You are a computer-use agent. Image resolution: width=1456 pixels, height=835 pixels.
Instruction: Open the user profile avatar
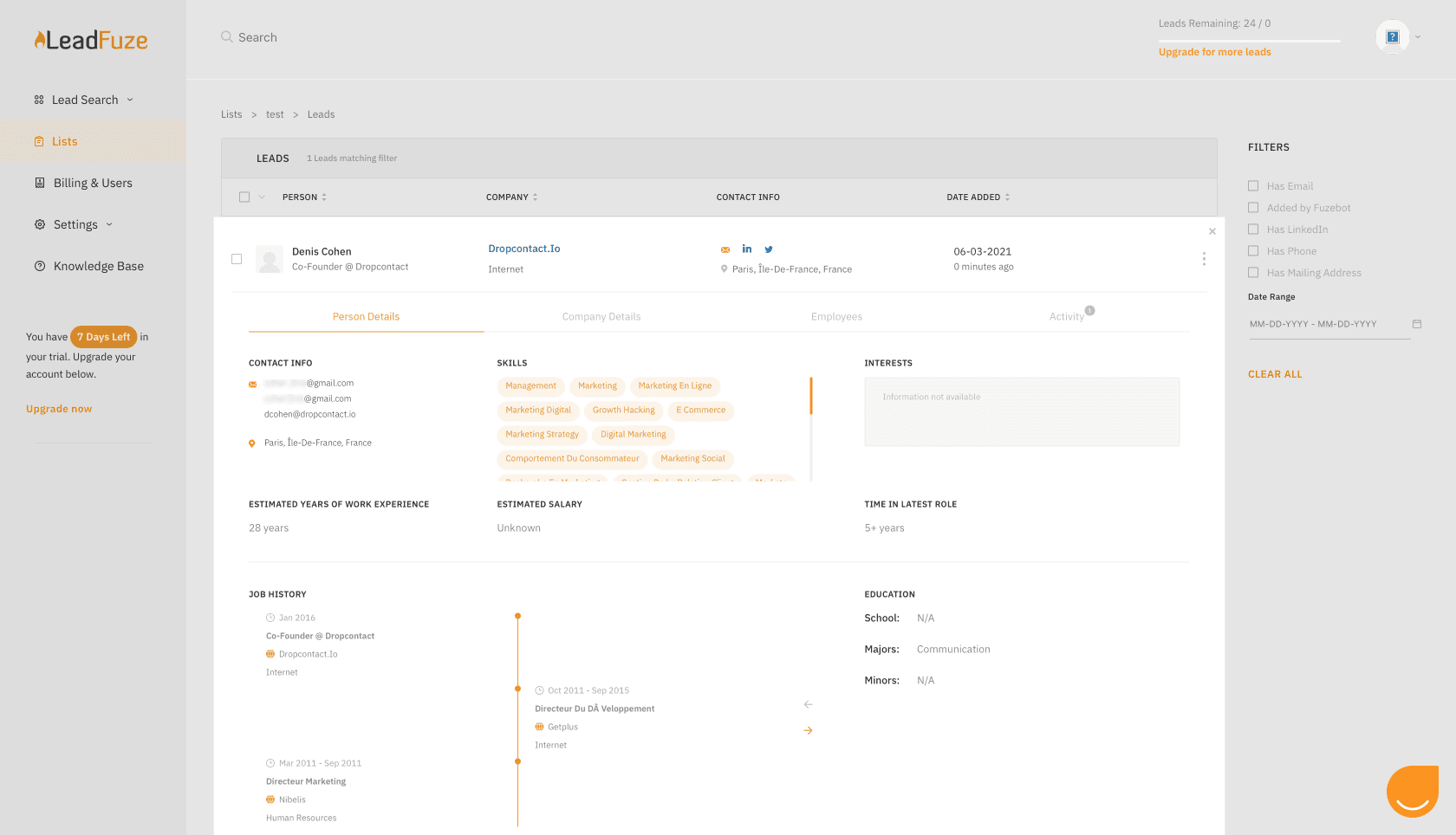[x=1393, y=37]
